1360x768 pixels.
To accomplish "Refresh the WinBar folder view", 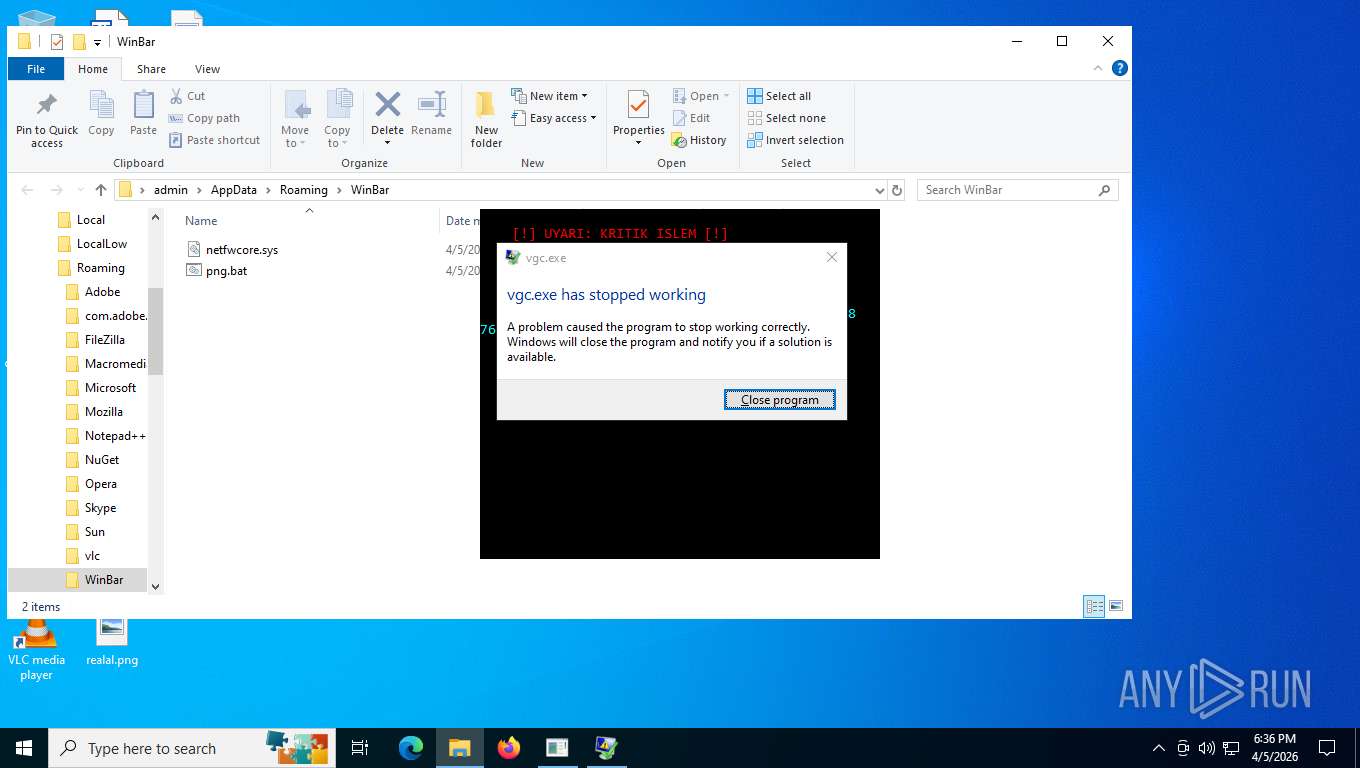I will pos(897,190).
